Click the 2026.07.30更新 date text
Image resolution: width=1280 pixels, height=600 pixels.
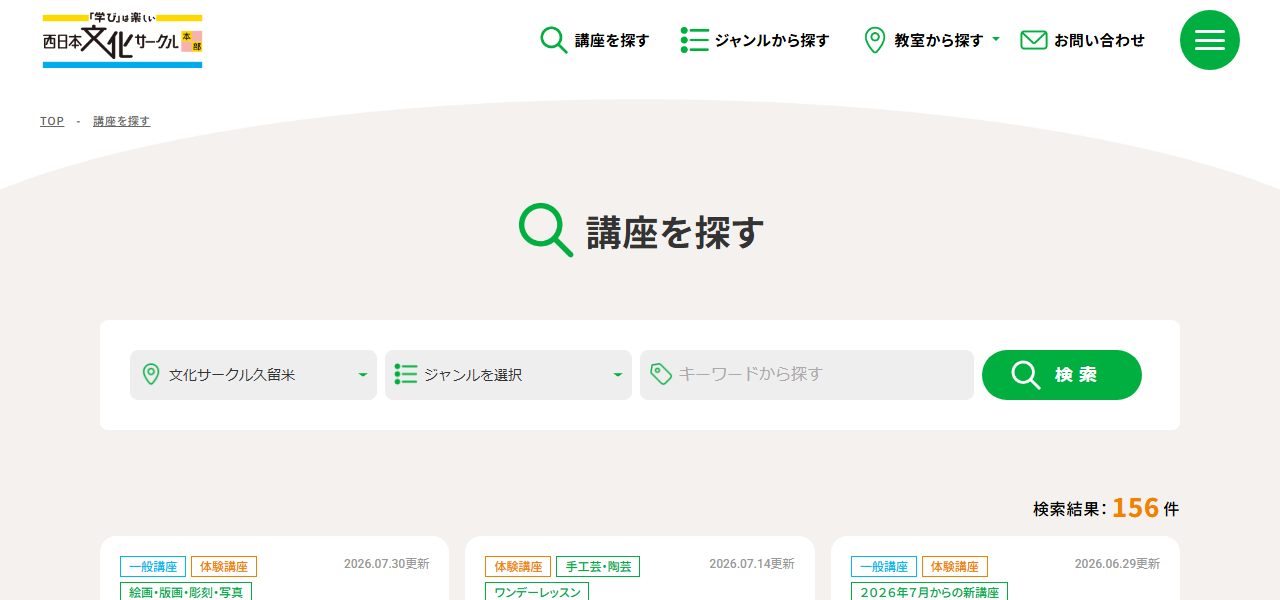387,564
